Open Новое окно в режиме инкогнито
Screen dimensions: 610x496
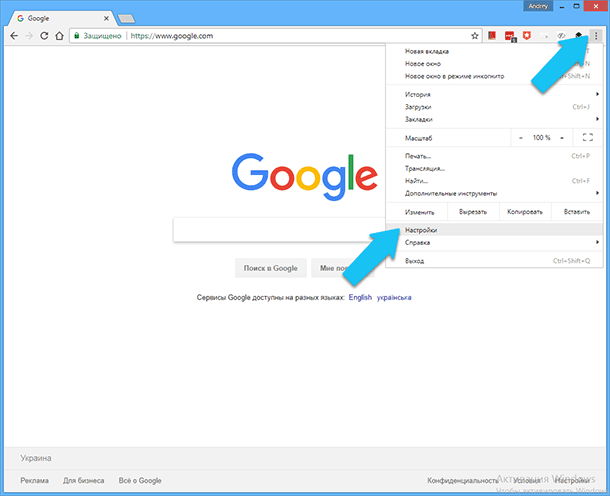coord(454,76)
